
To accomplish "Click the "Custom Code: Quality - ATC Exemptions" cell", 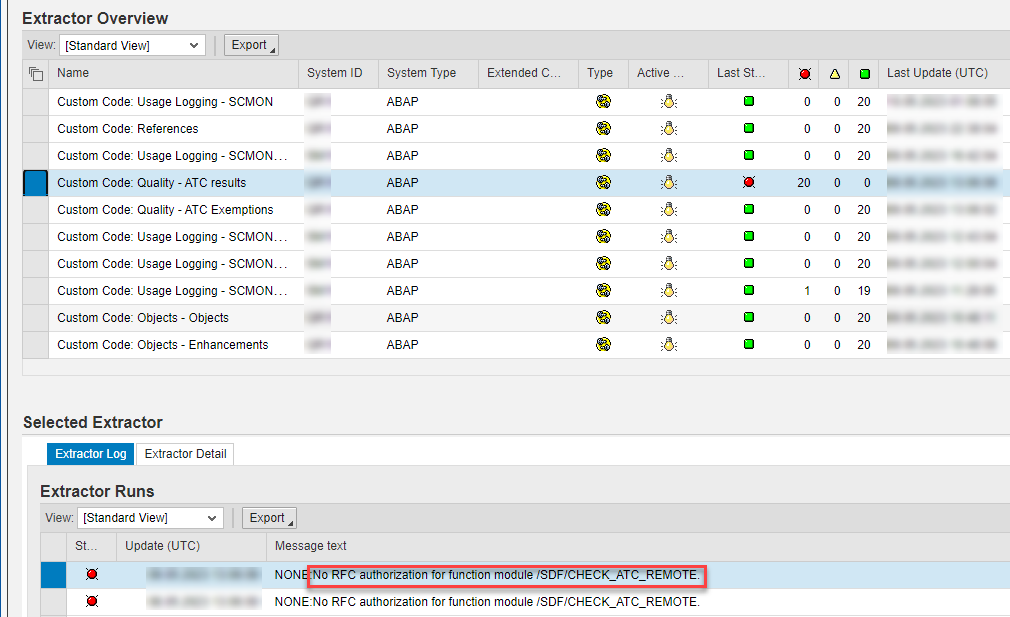I will [165, 210].
